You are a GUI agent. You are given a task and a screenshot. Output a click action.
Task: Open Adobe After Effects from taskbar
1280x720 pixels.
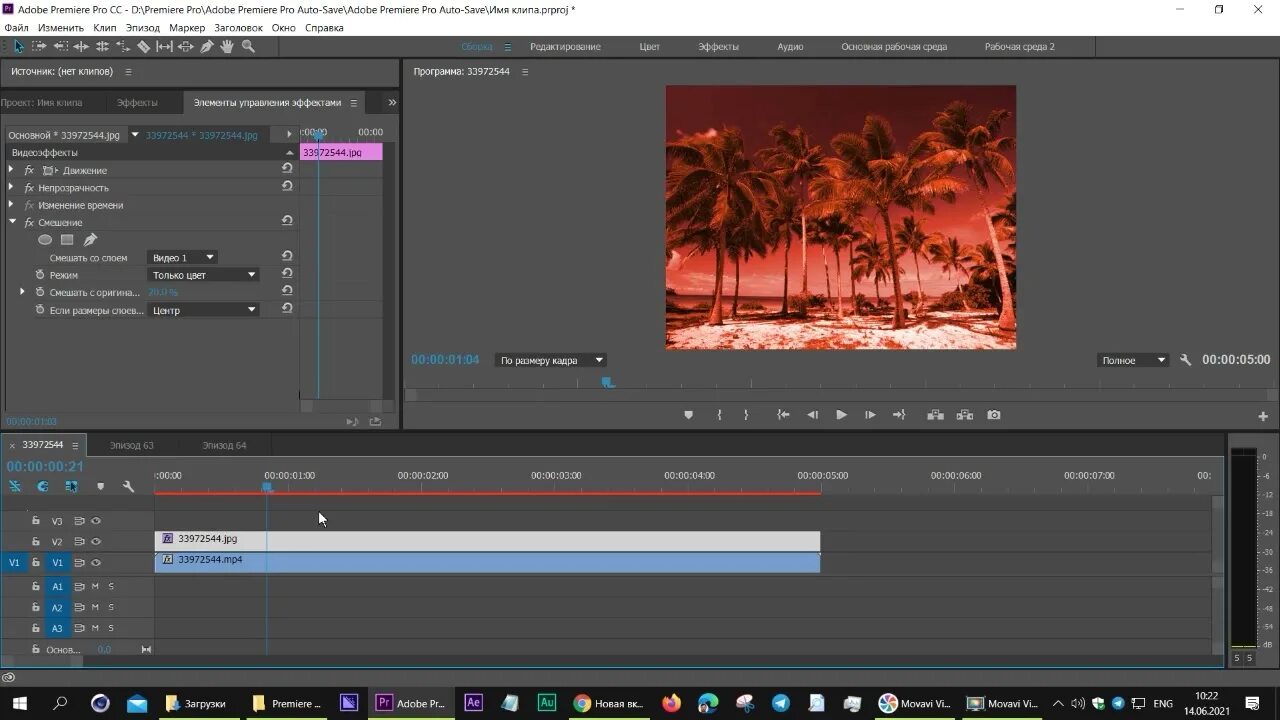coord(473,703)
